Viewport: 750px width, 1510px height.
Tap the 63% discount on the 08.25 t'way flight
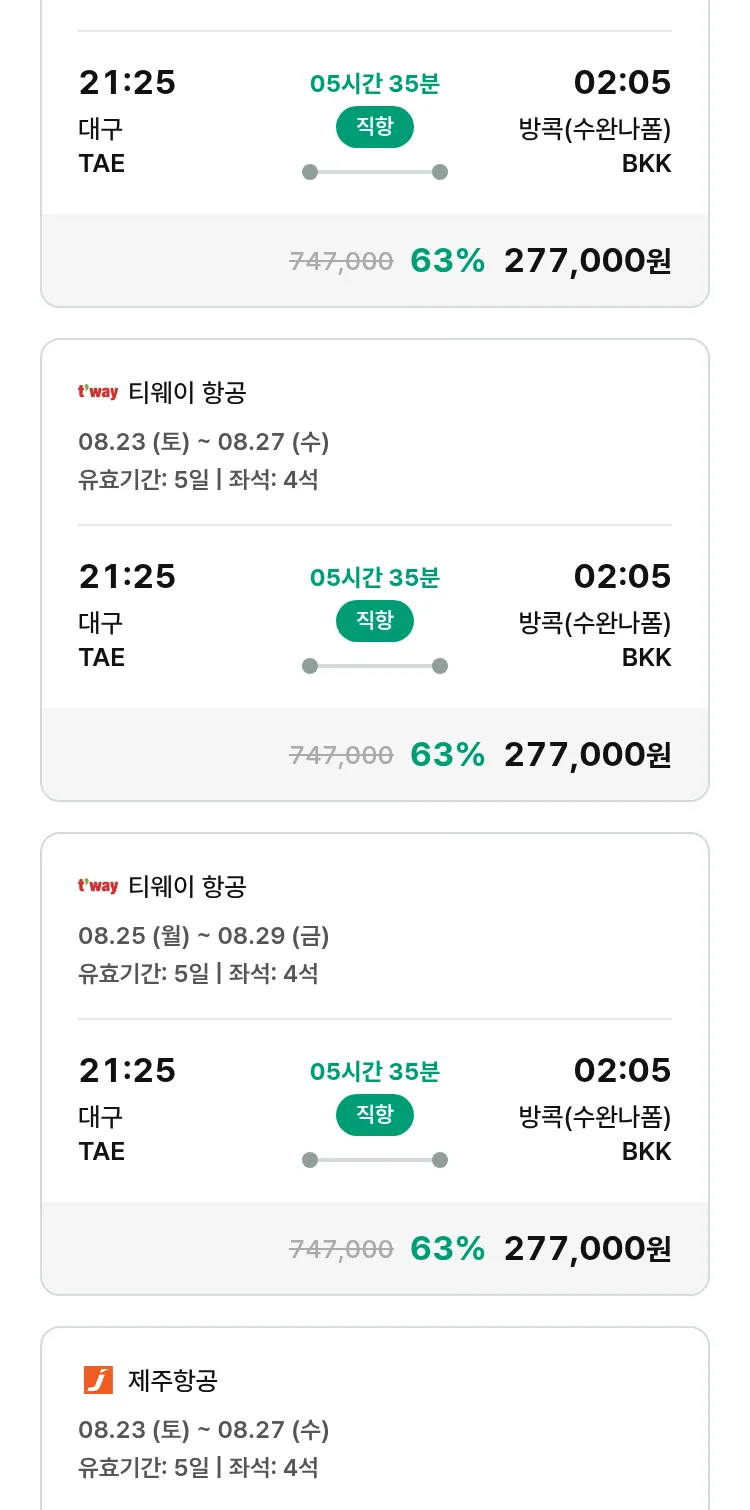(x=447, y=1249)
